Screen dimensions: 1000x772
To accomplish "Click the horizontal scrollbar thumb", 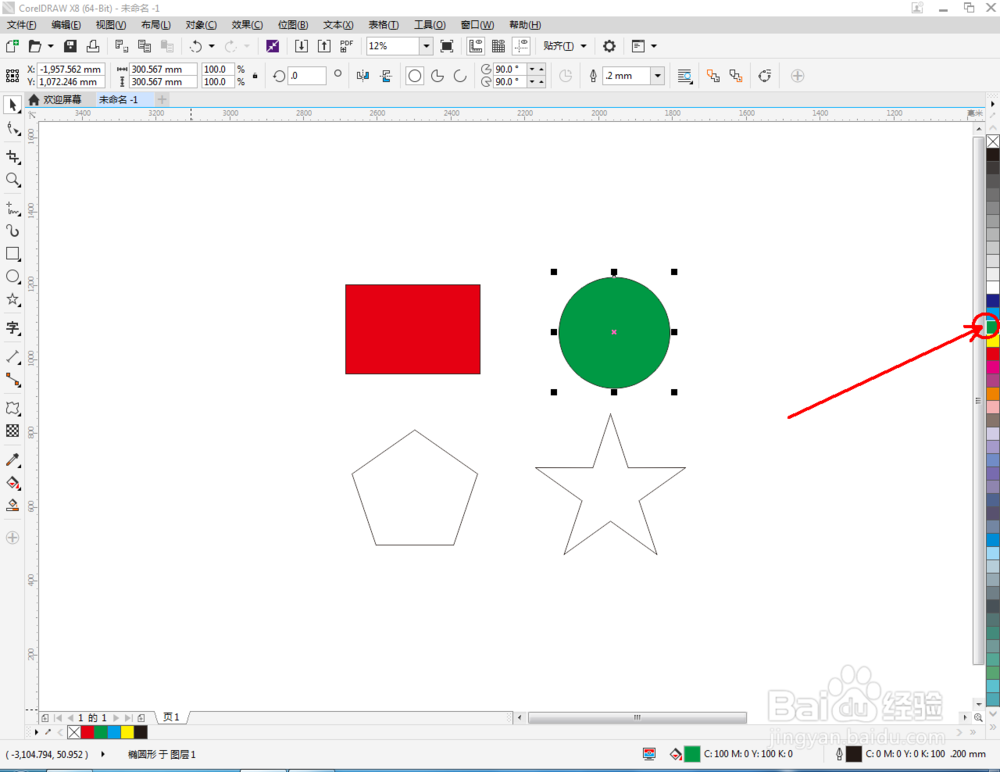I will [x=637, y=718].
